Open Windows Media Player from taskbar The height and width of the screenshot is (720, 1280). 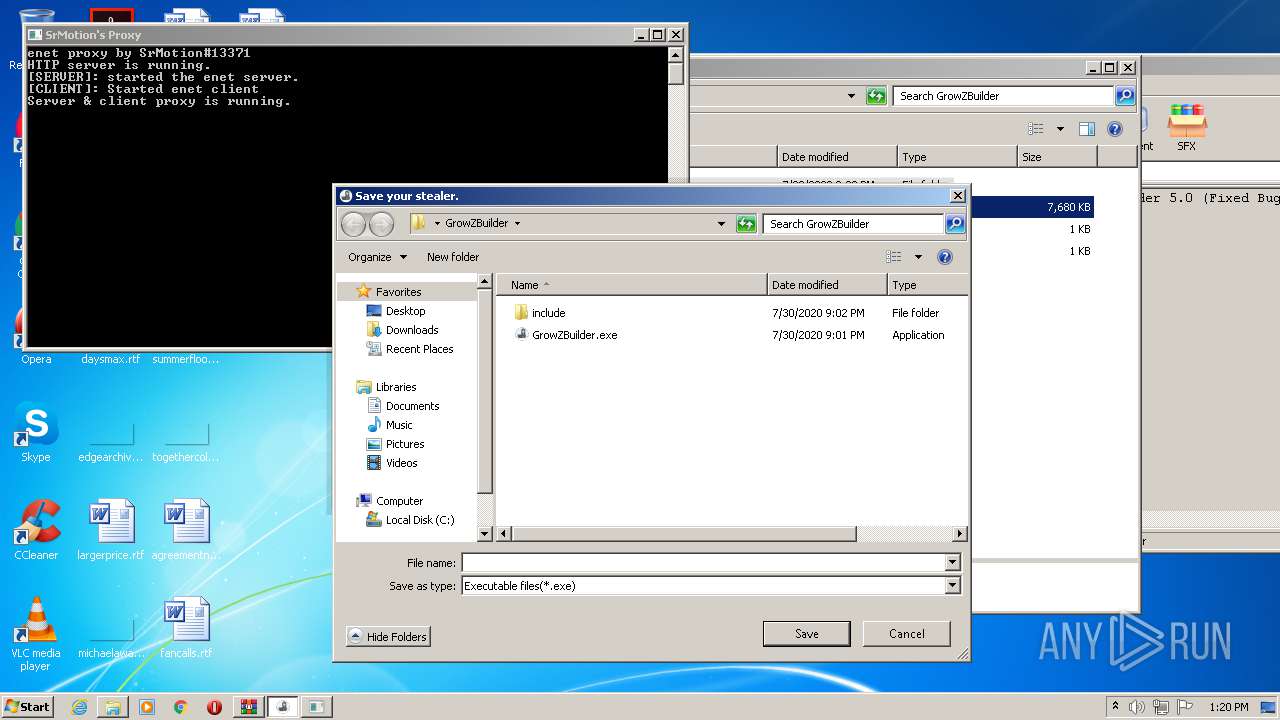[x=147, y=707]
